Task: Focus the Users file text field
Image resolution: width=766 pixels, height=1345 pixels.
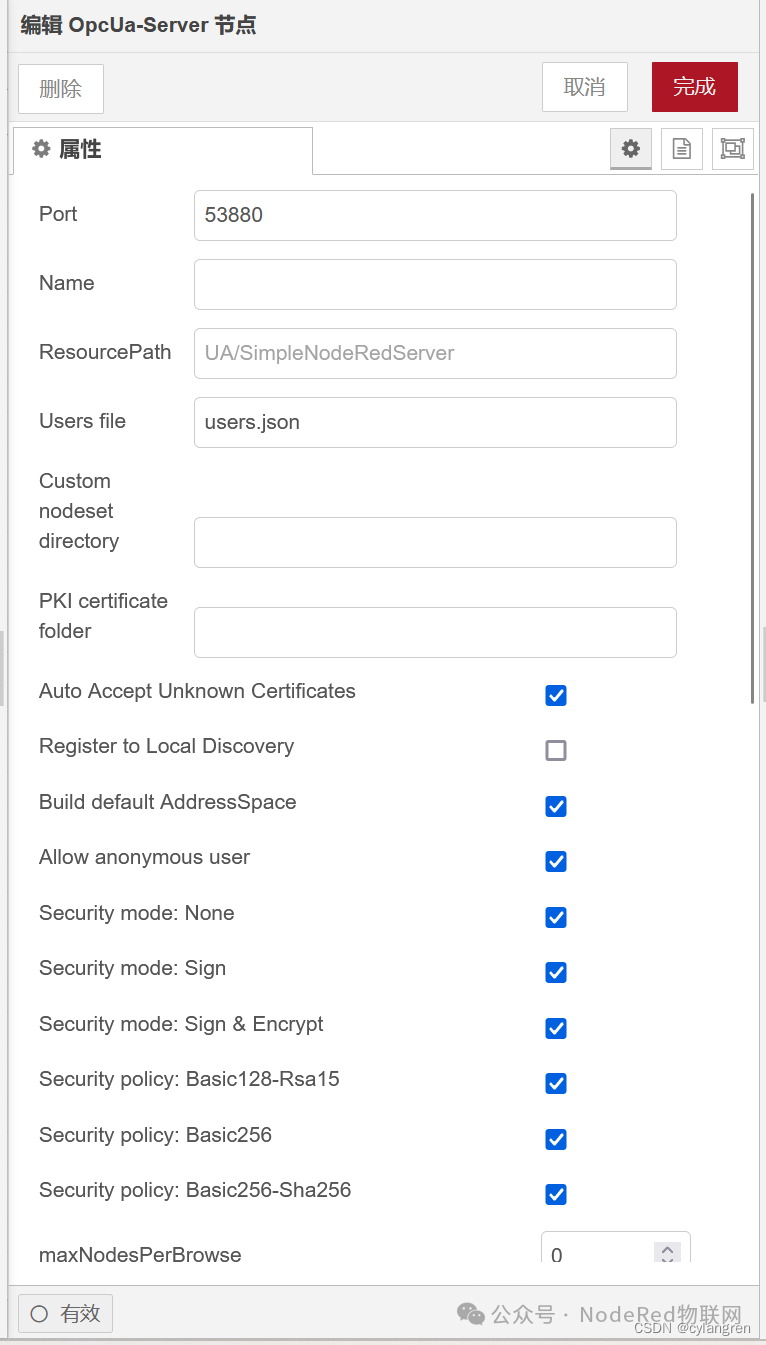Action: pyautogui.click(x=435, y=422)
